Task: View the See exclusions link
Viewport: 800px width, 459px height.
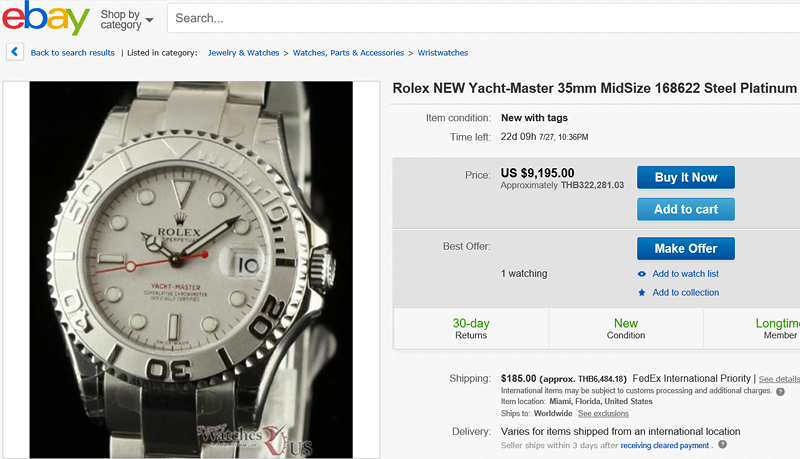Action: point(603,413)
